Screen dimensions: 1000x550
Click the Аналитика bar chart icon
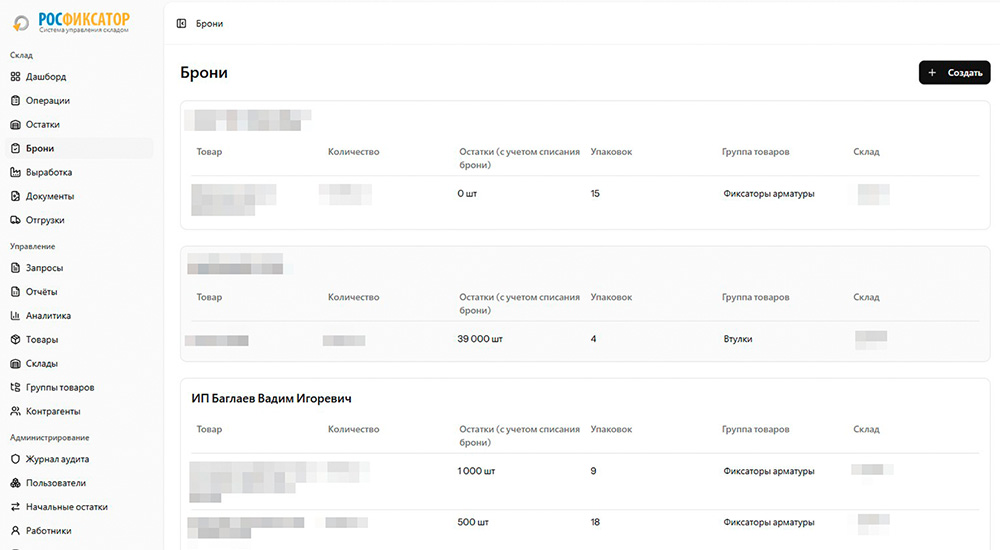pyautogui.click(x=15, y=316)
